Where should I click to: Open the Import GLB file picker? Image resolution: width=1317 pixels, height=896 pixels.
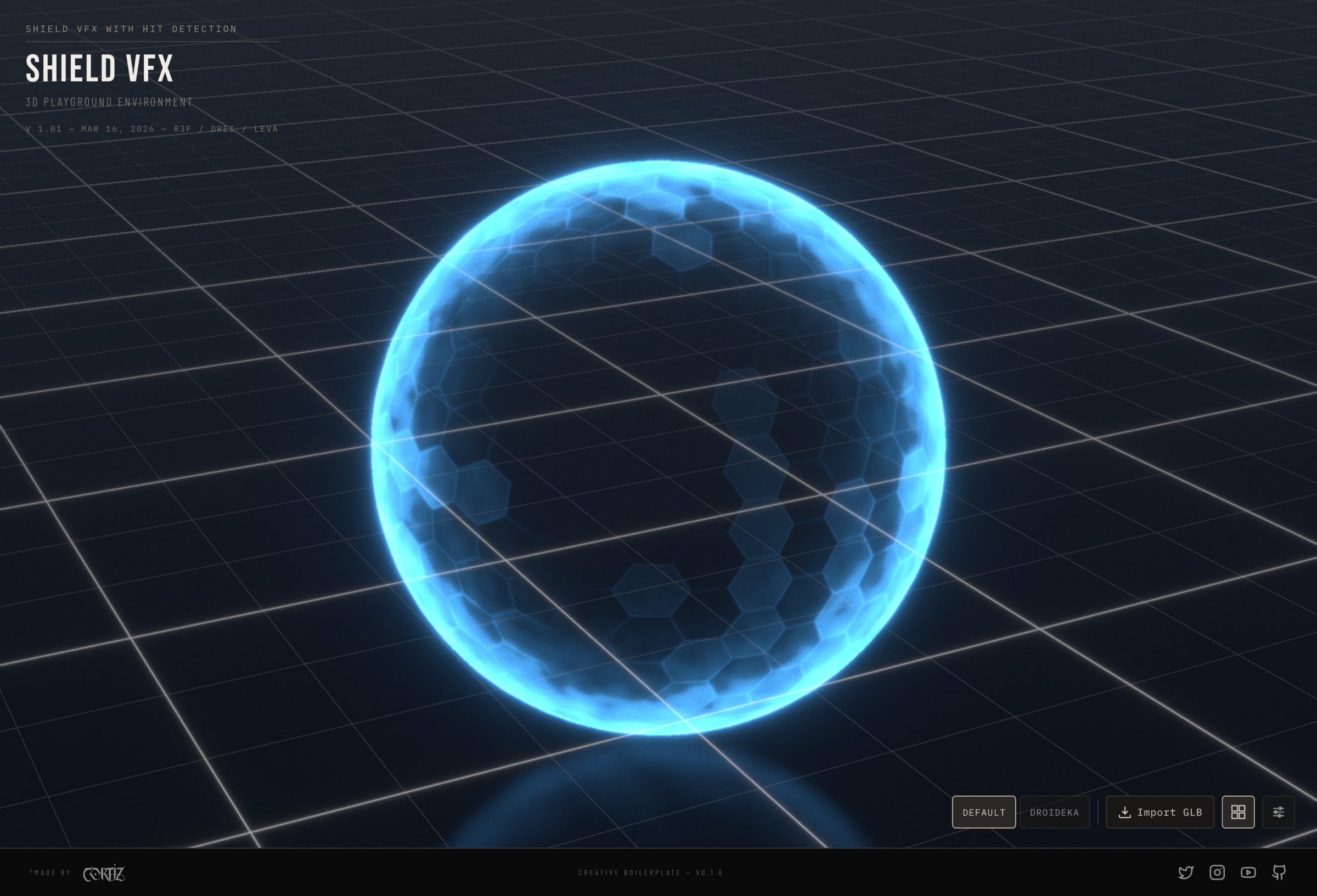click(x=1160, y=812)
